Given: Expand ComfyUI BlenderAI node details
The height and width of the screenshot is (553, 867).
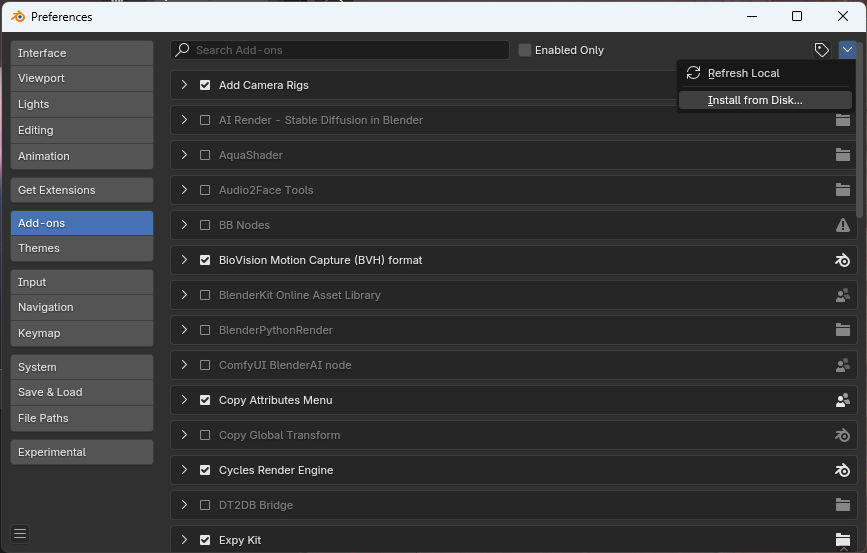Looking at the screenshot, I should click(x=184, y=364).
